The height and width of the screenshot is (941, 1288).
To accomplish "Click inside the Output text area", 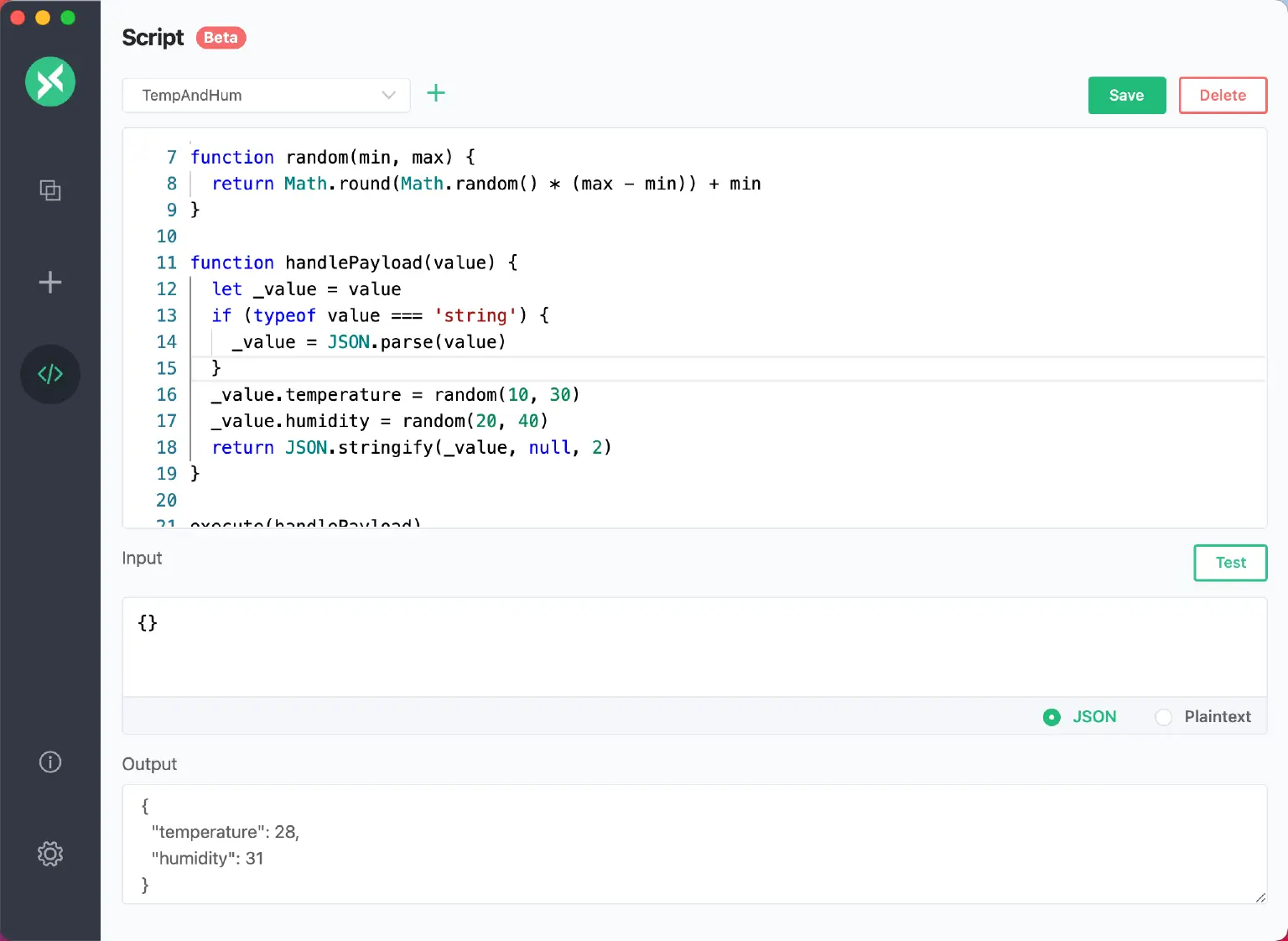I will [x=694, y=844].
